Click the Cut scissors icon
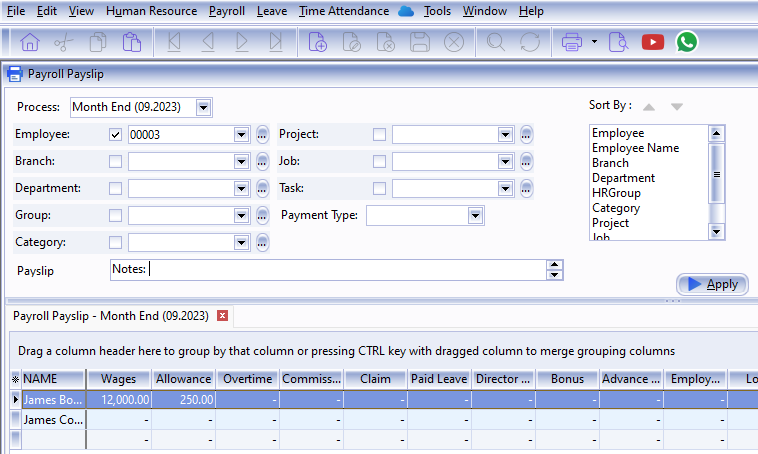The width and height of the screenshot is (758, 454). 63,43
